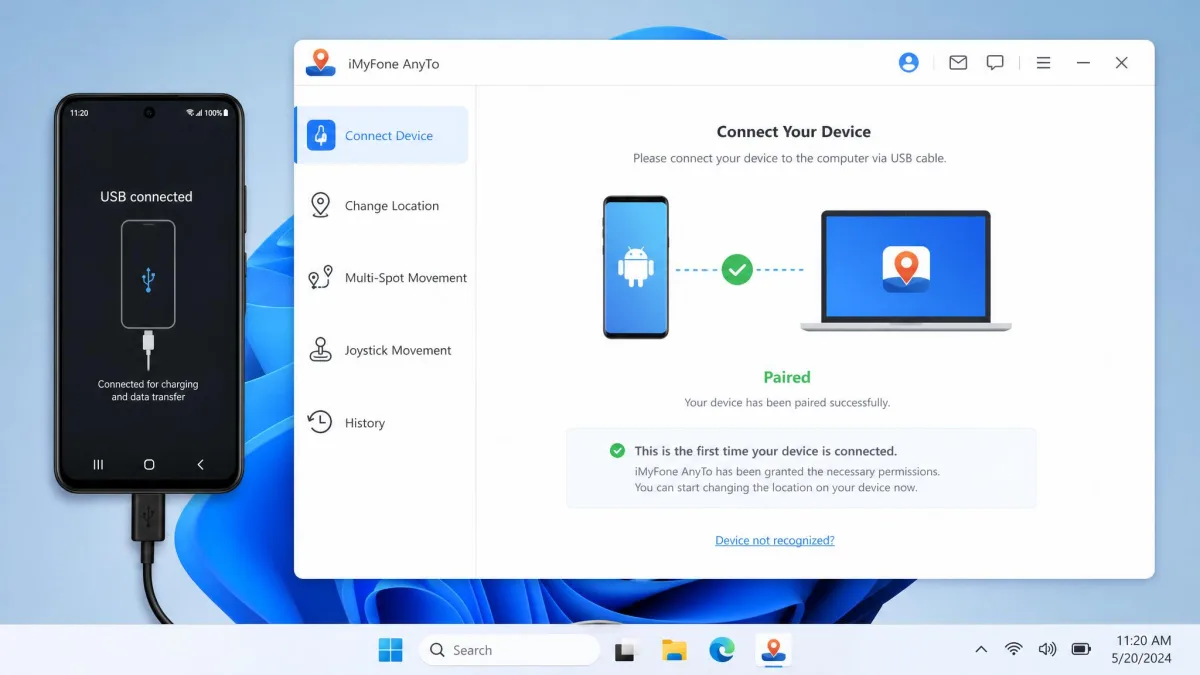Click the Wi-Fi icon in system tray

(x=1014, y=649)
